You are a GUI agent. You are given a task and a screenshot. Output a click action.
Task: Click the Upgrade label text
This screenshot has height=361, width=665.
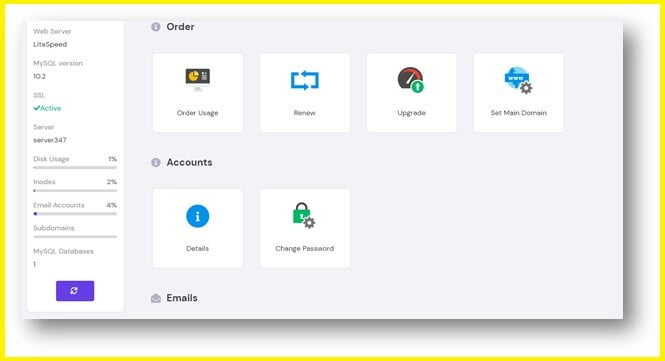pos(411,113)
